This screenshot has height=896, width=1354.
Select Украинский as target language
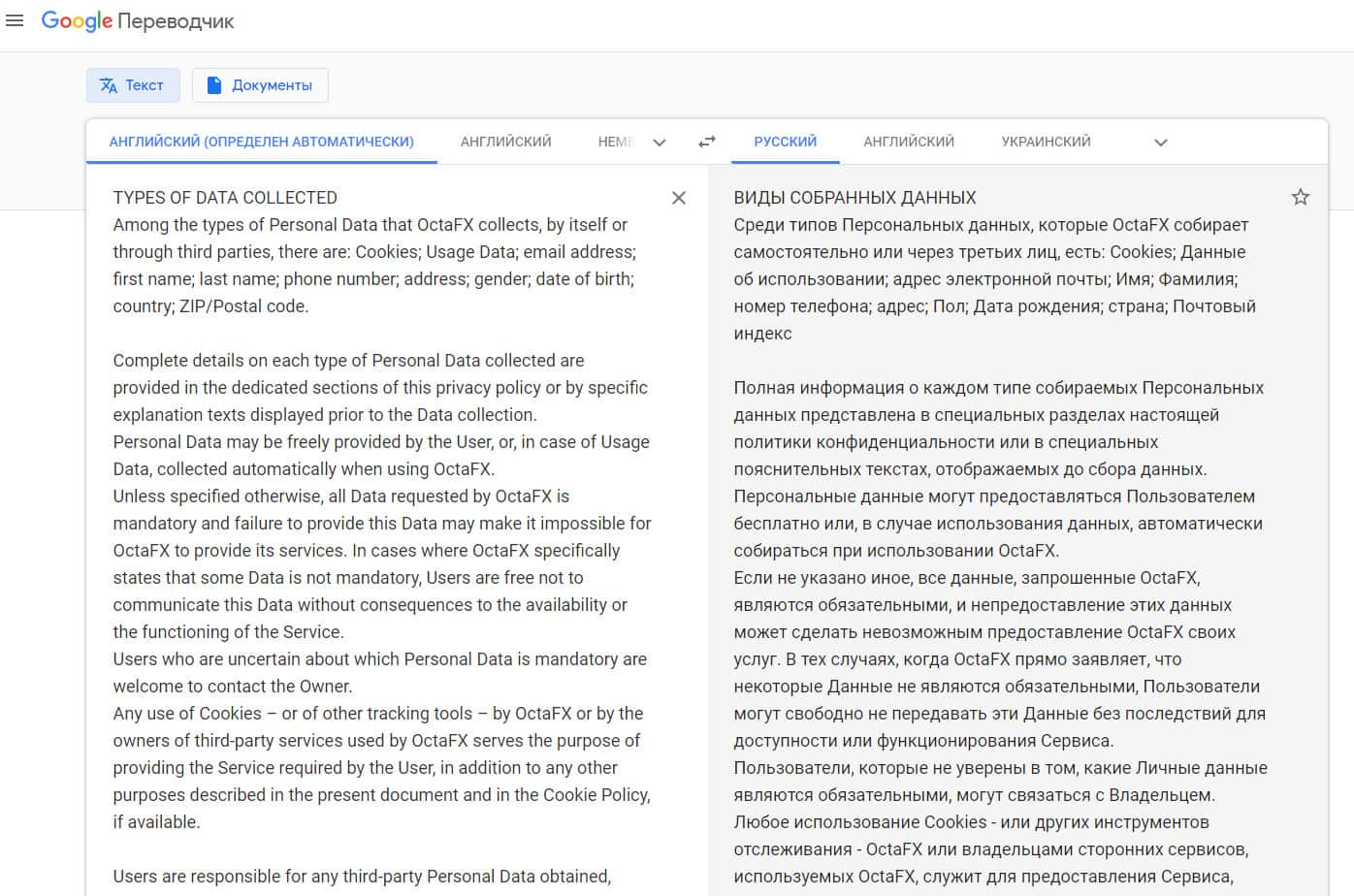[x=1046, y=142]
